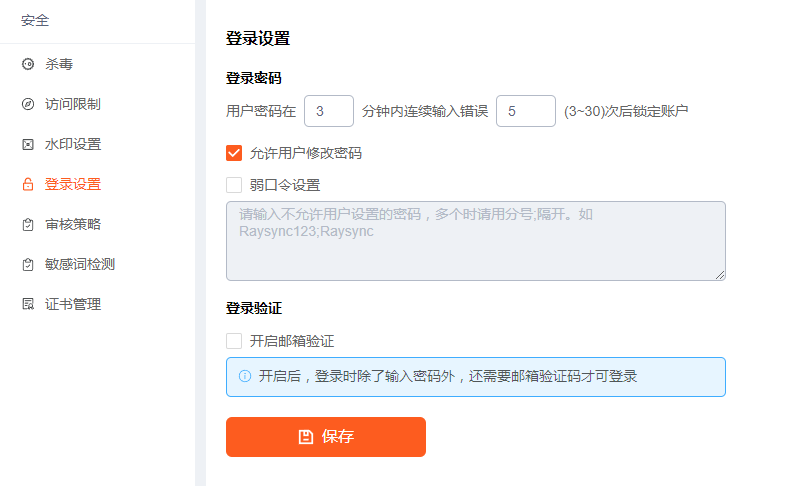
Task: Click the certificate icon beside 证书管理
Action: [x=28, y=304]
